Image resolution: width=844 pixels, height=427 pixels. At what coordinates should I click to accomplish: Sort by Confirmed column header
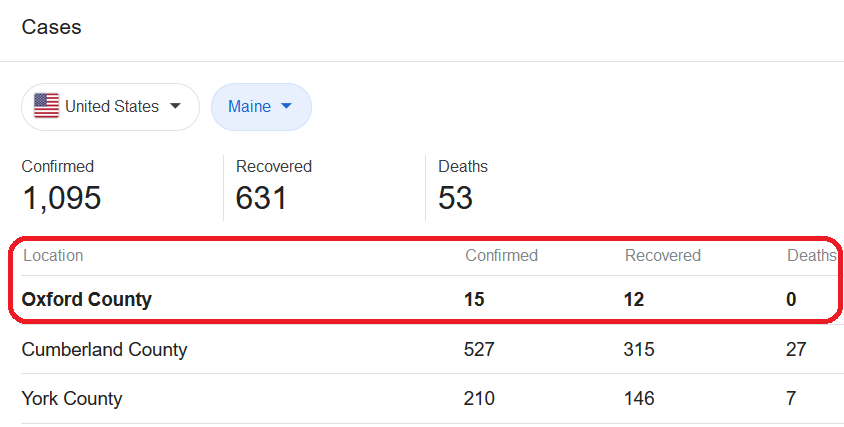[x=501, y=255]
